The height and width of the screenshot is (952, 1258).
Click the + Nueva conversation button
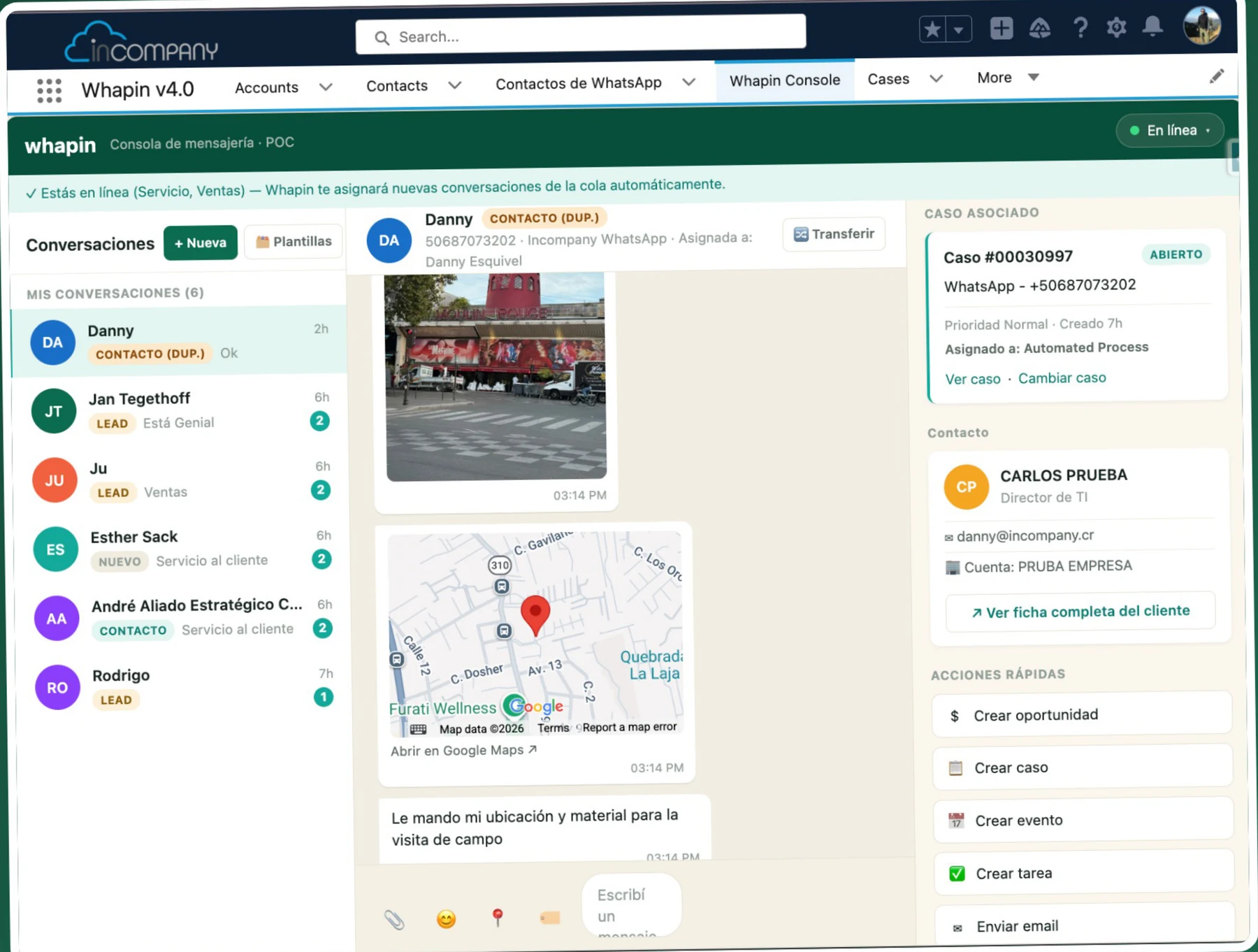[201, 243]
